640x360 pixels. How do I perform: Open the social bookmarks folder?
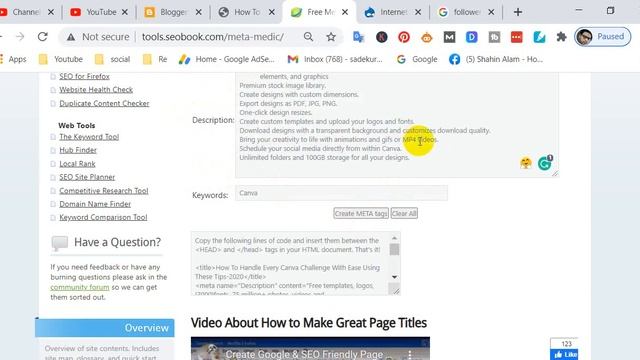tap(112, 59)
